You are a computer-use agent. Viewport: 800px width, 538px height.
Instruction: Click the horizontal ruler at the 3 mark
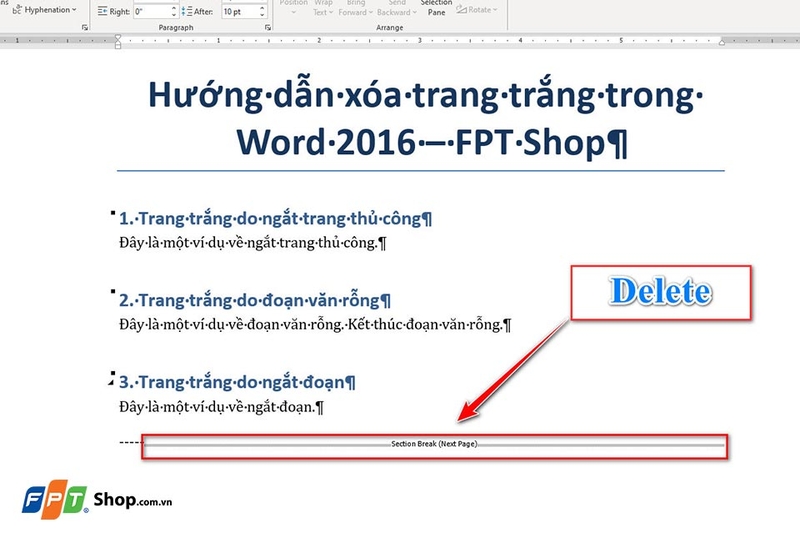[419, 40]
